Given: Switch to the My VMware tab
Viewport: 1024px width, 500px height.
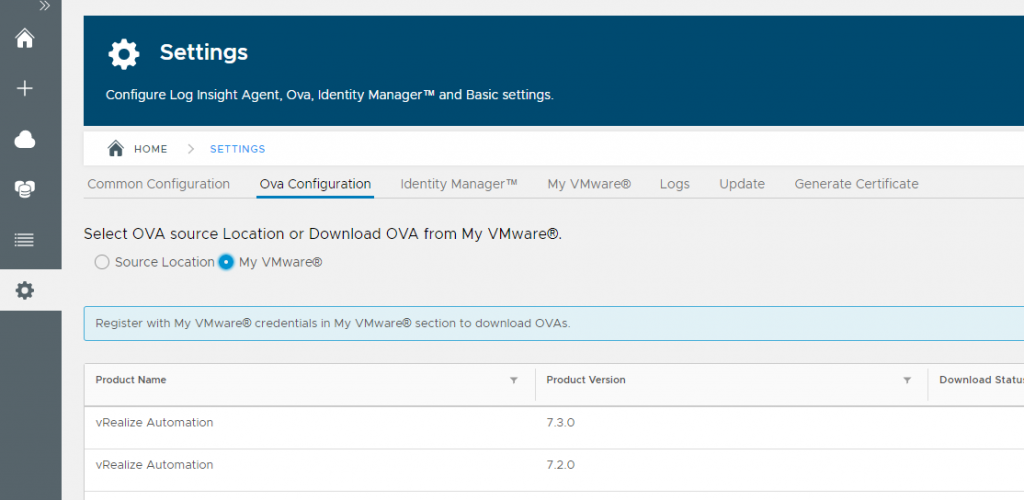Looking at the screenshot, I should [589, 184].
